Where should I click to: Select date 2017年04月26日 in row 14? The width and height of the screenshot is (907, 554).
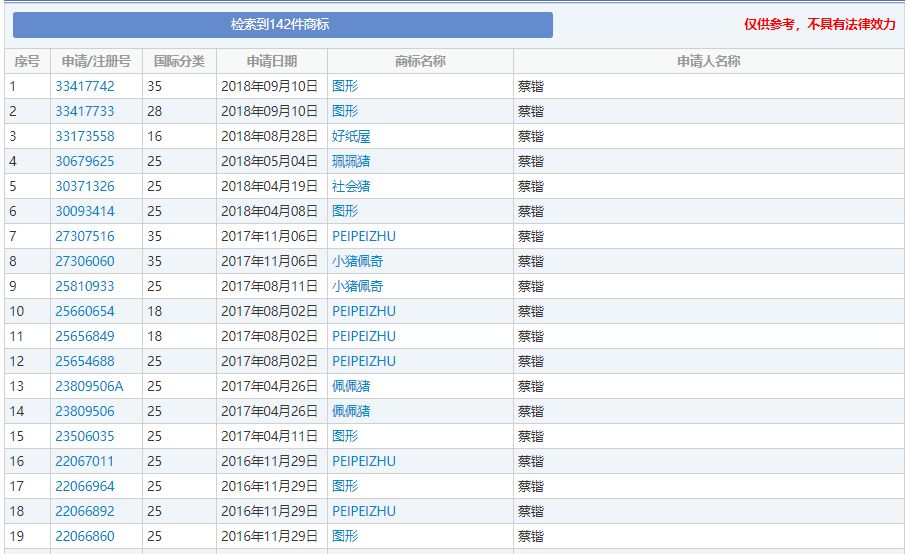point(270,411)
